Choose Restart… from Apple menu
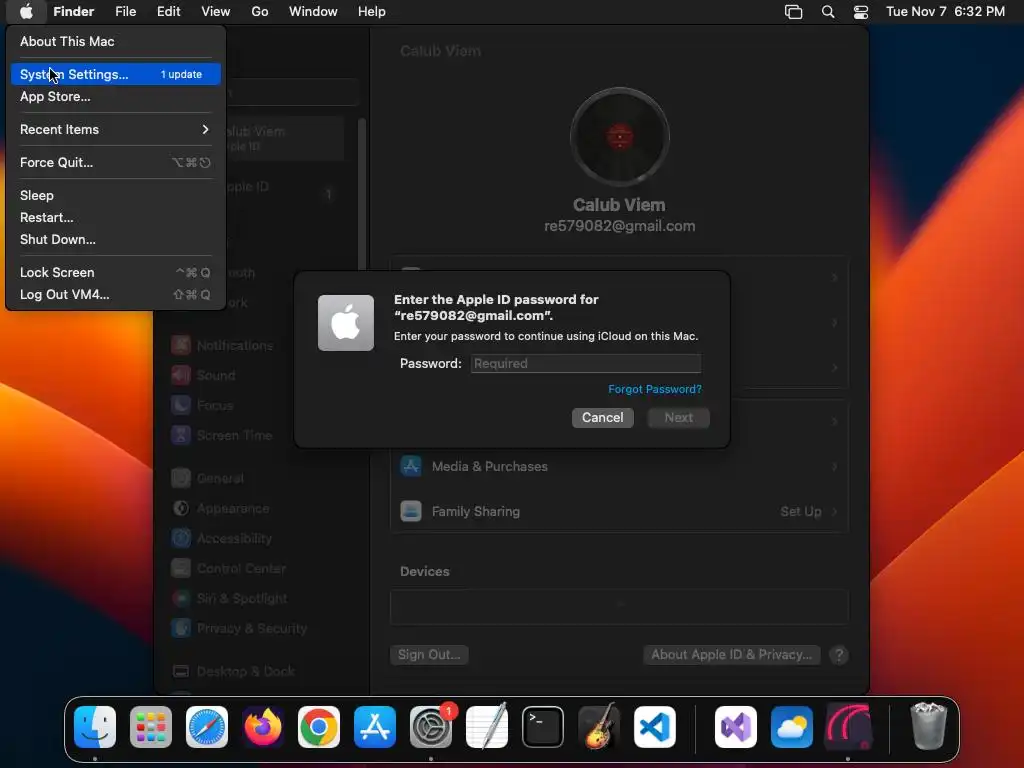The width and height of the screenshot is (1024, 768). pos(115,217)
